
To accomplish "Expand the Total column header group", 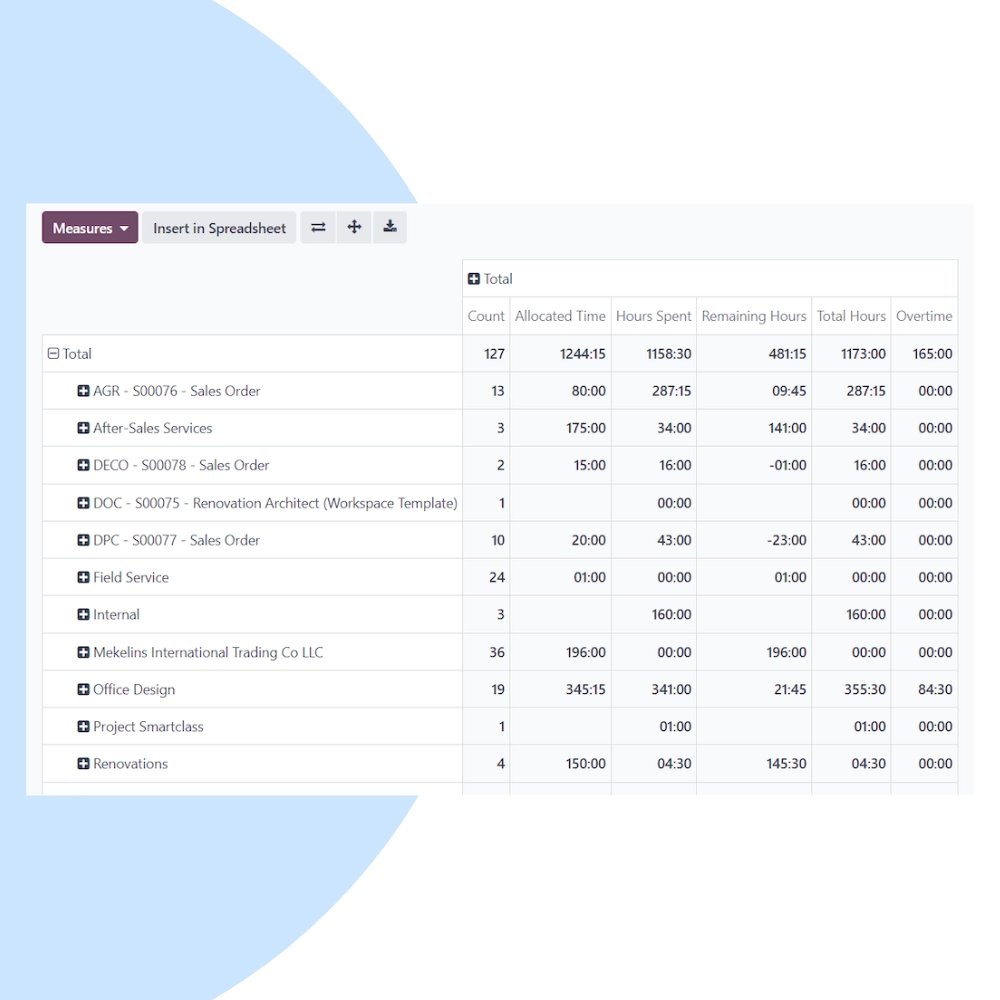I will pyautogui.click(x=475, y=279).
